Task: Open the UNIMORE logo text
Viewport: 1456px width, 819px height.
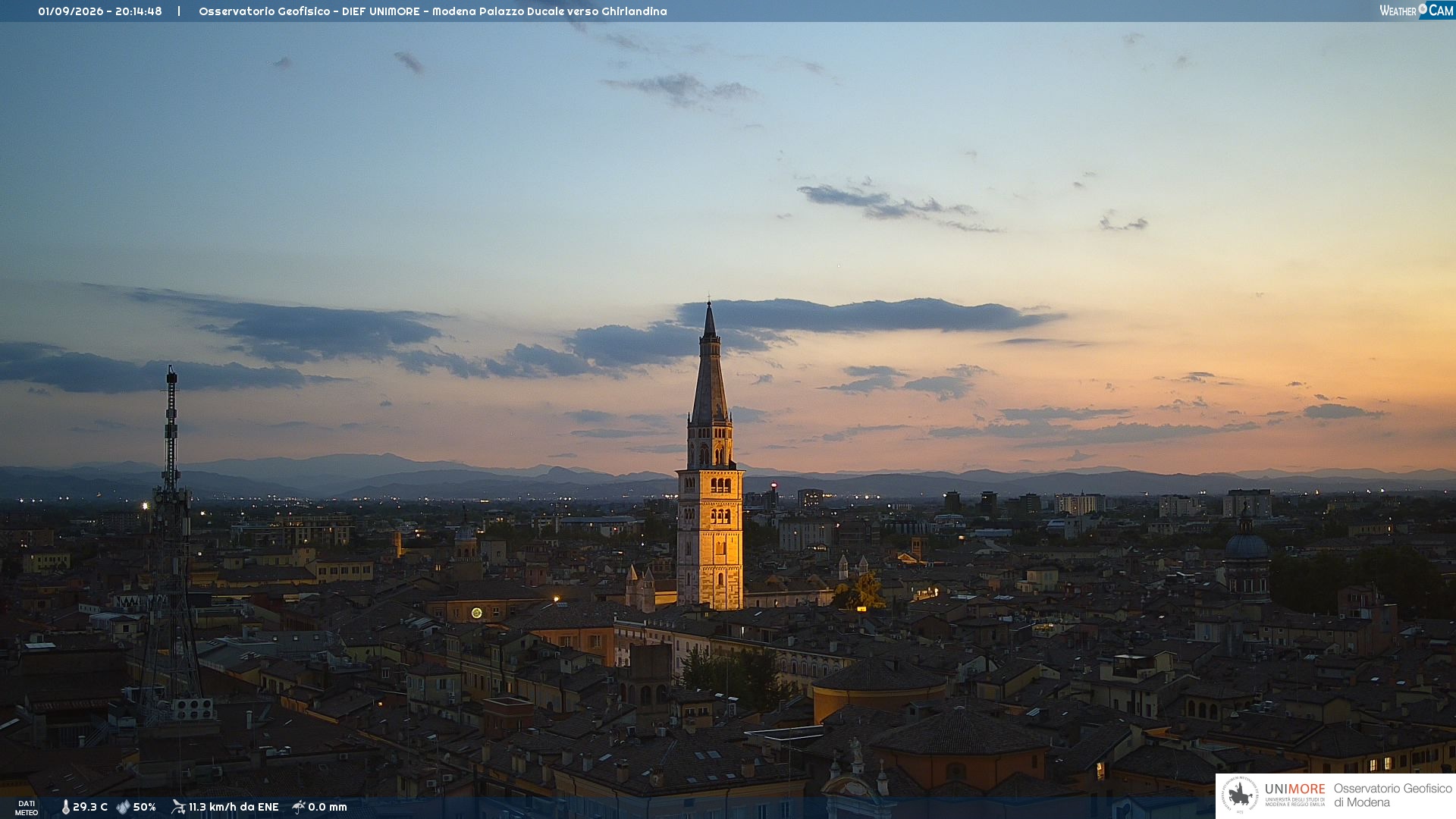Action: tap(1294, 789)
